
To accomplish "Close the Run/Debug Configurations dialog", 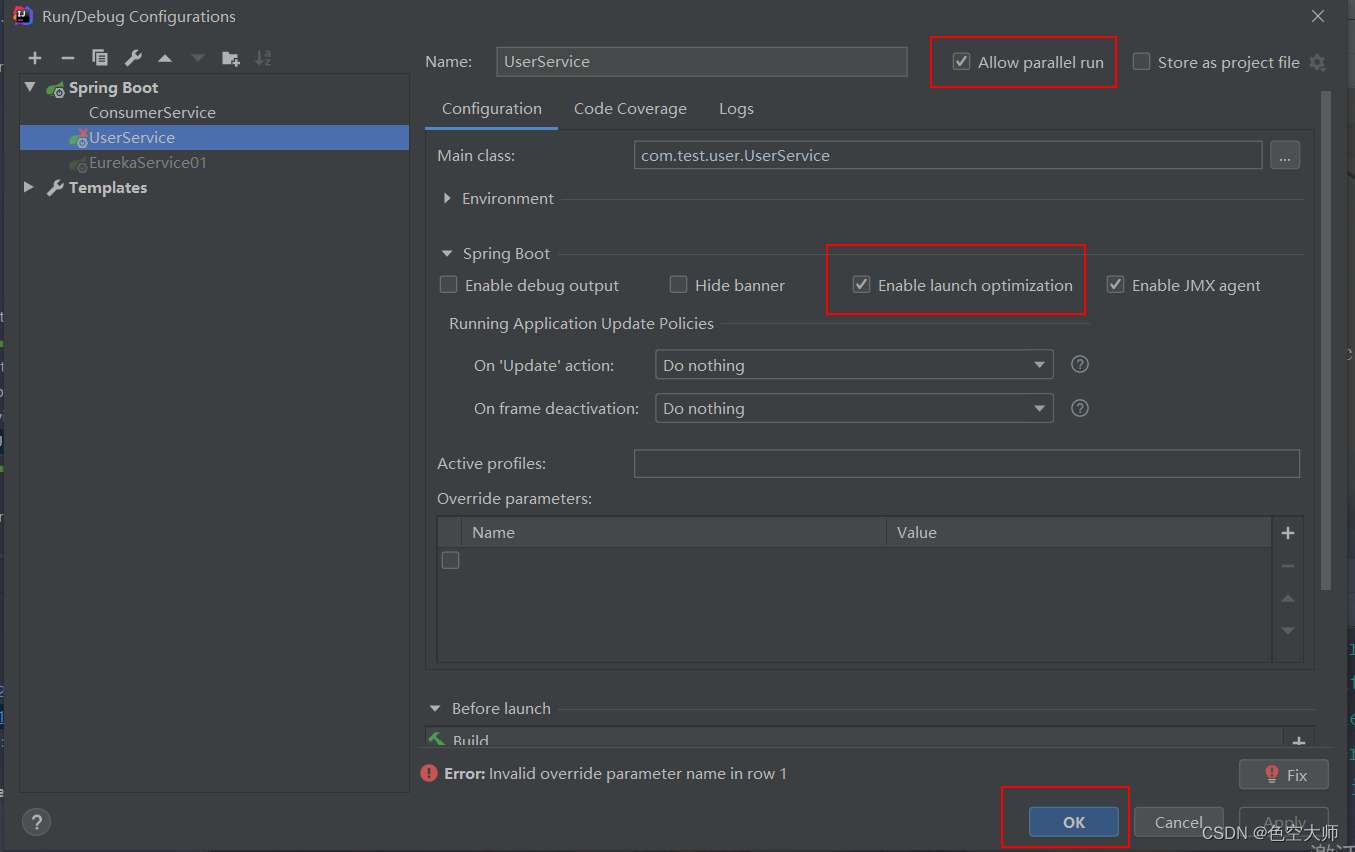I will (x=1318, y=16).
